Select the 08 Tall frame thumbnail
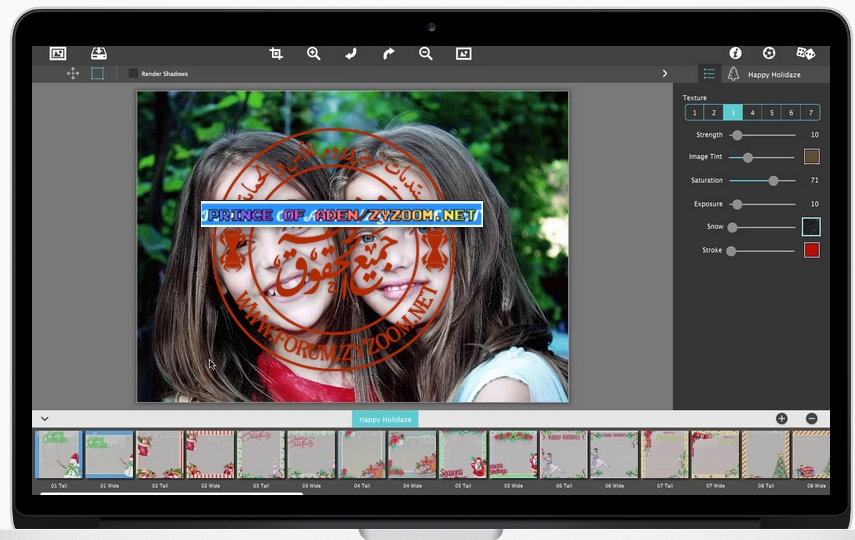 [x=766, y=454]
